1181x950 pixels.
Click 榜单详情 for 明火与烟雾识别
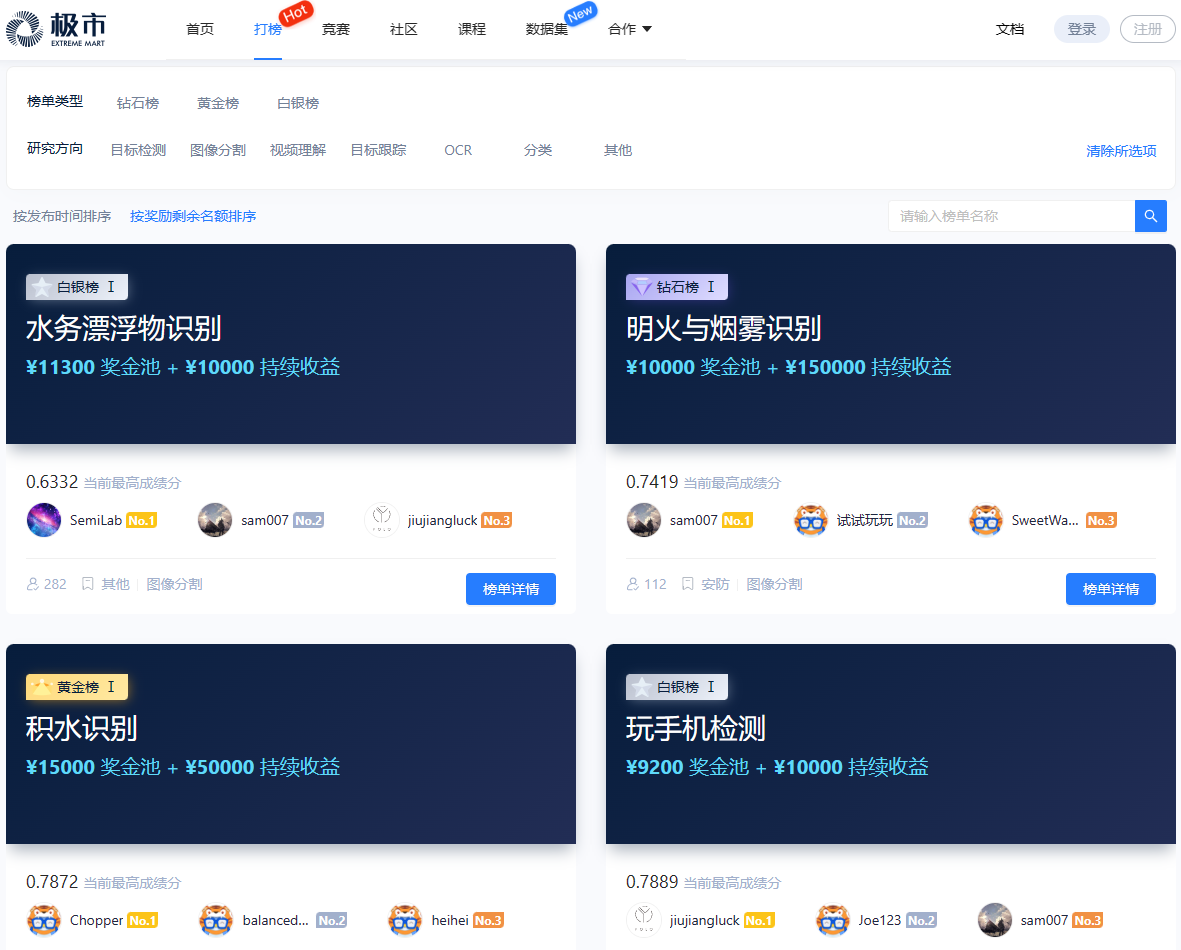pyautogui.click(x=1110, y=589)
